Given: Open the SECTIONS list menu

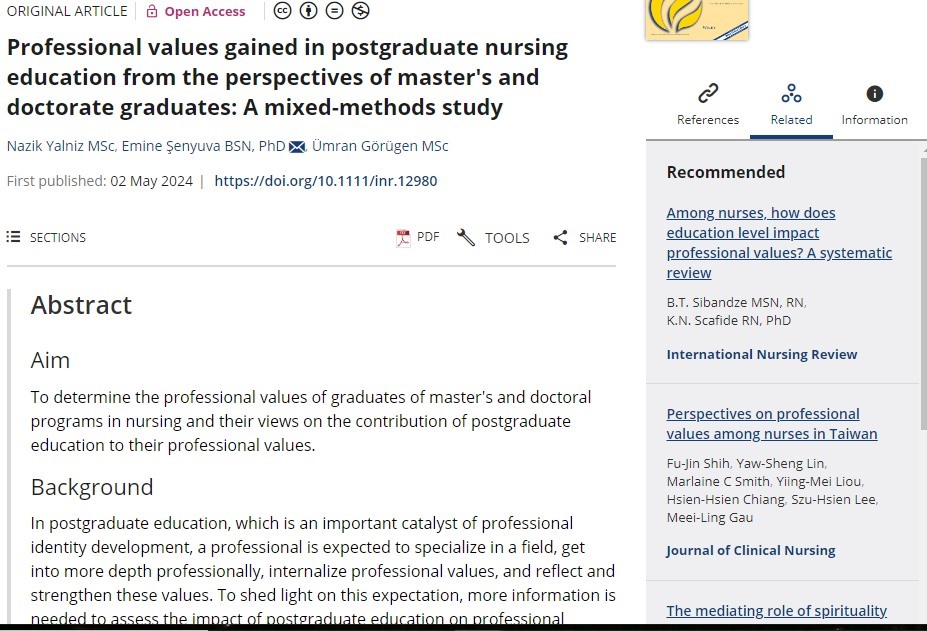Looking at the screenshot, I should pos(14,237).
